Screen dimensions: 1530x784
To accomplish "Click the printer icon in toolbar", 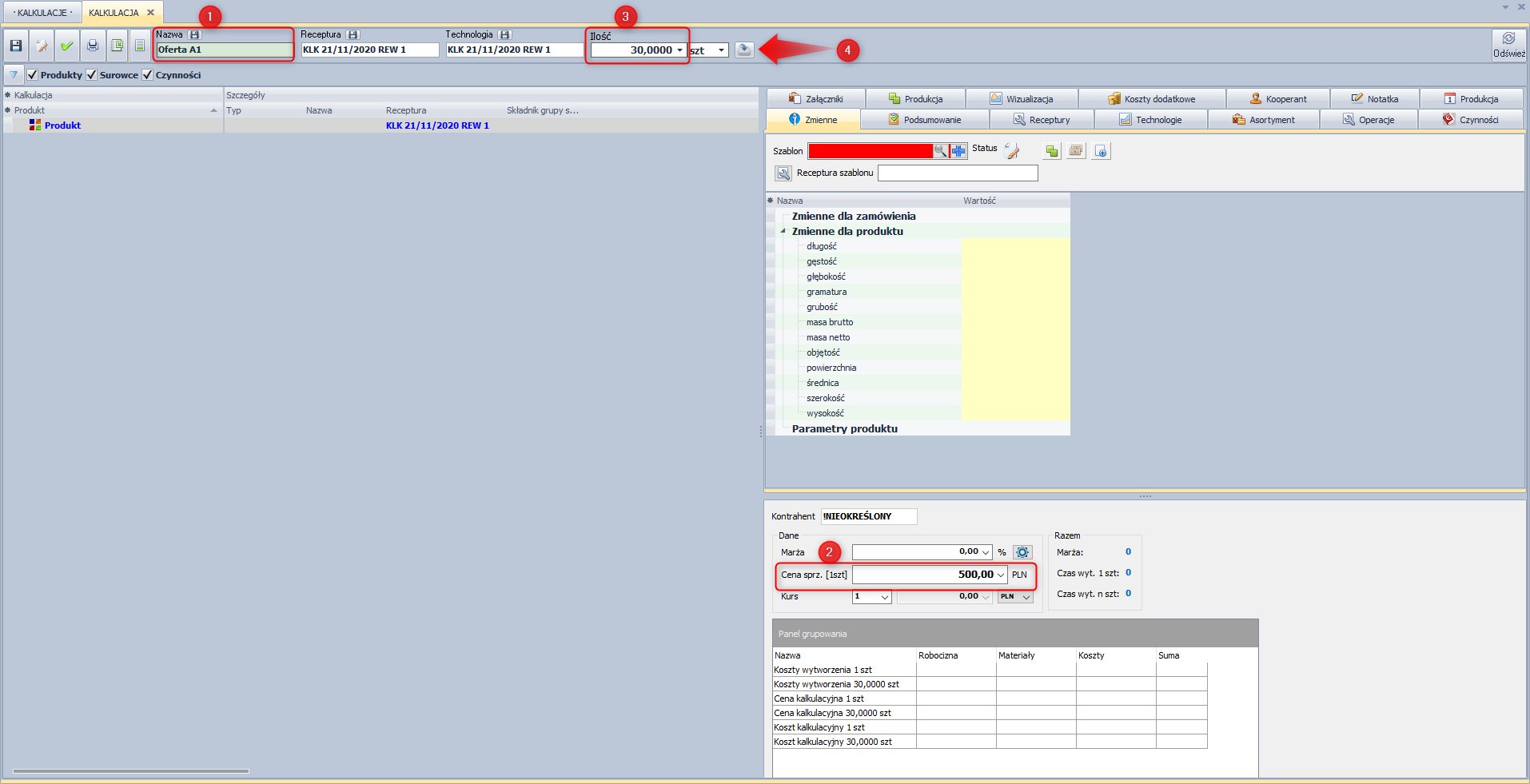I will [93, 46].
